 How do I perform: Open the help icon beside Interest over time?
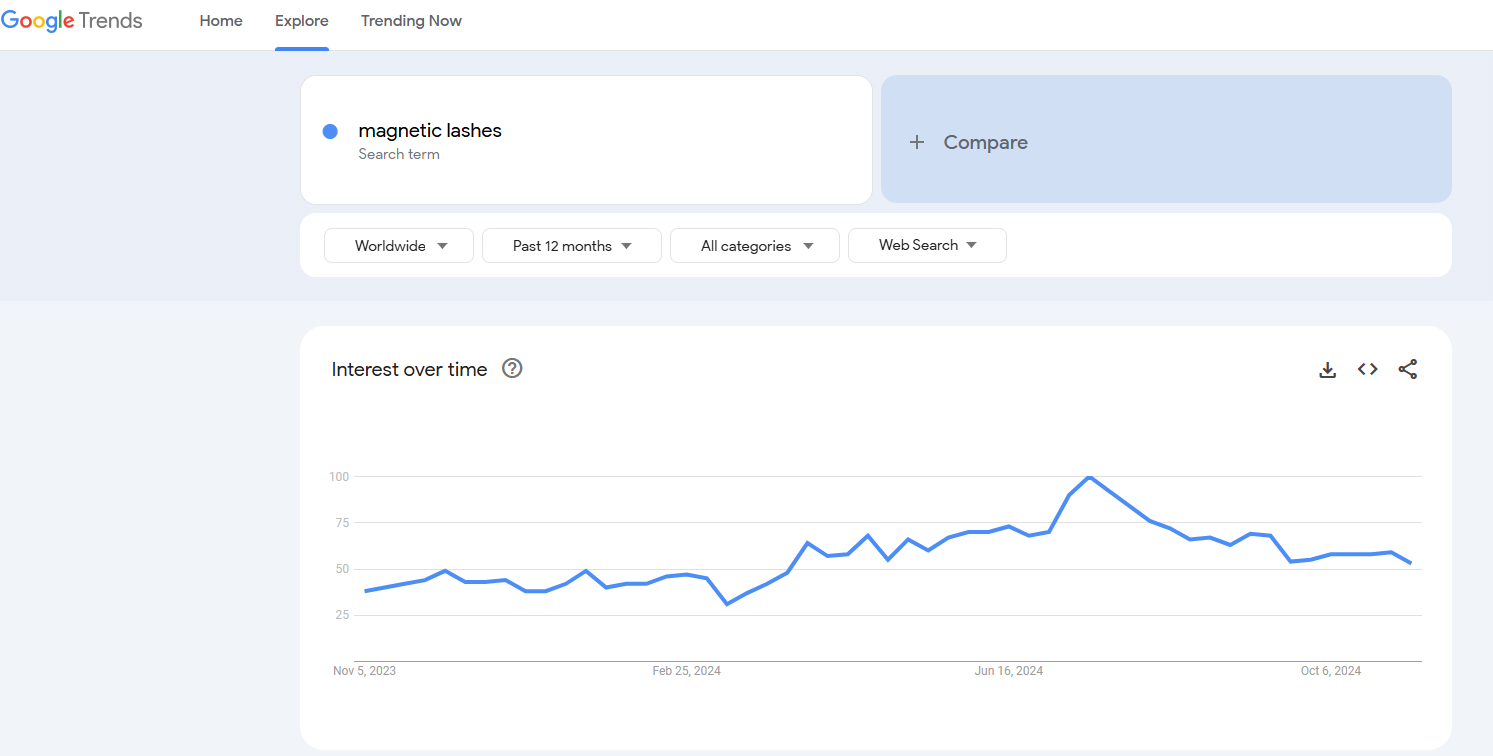pyautogui.click(x=512, y=369)
